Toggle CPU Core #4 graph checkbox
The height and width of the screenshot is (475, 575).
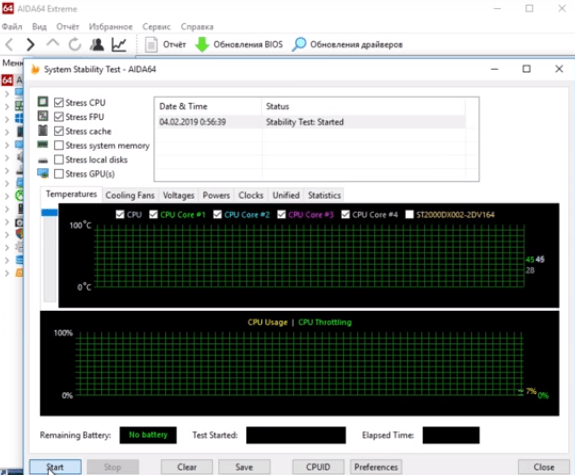click(x=345, y=214)
